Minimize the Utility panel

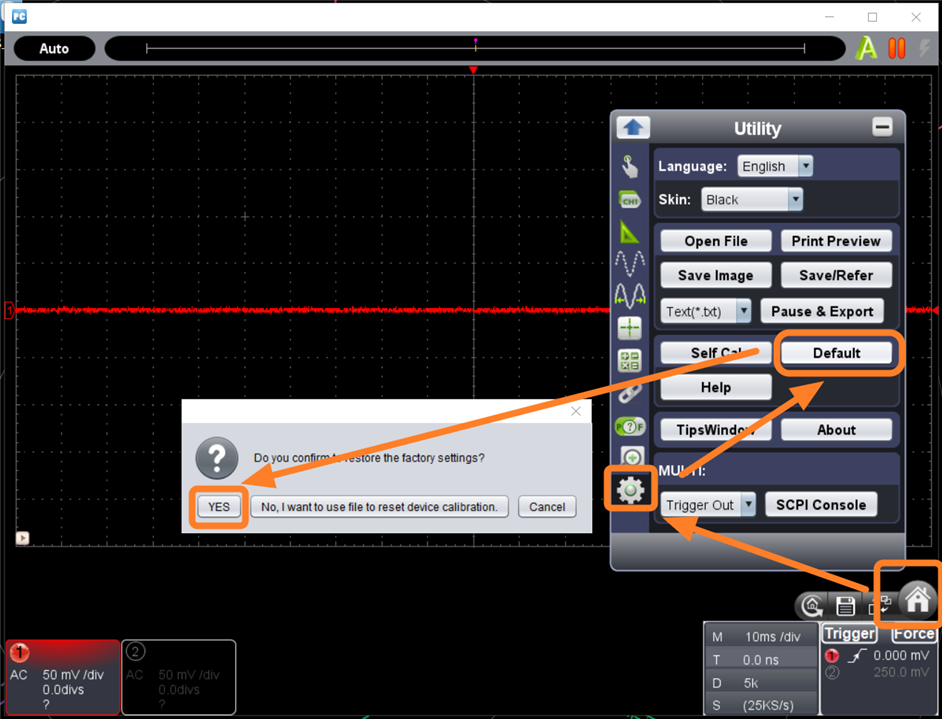click(x=882, y=127)
